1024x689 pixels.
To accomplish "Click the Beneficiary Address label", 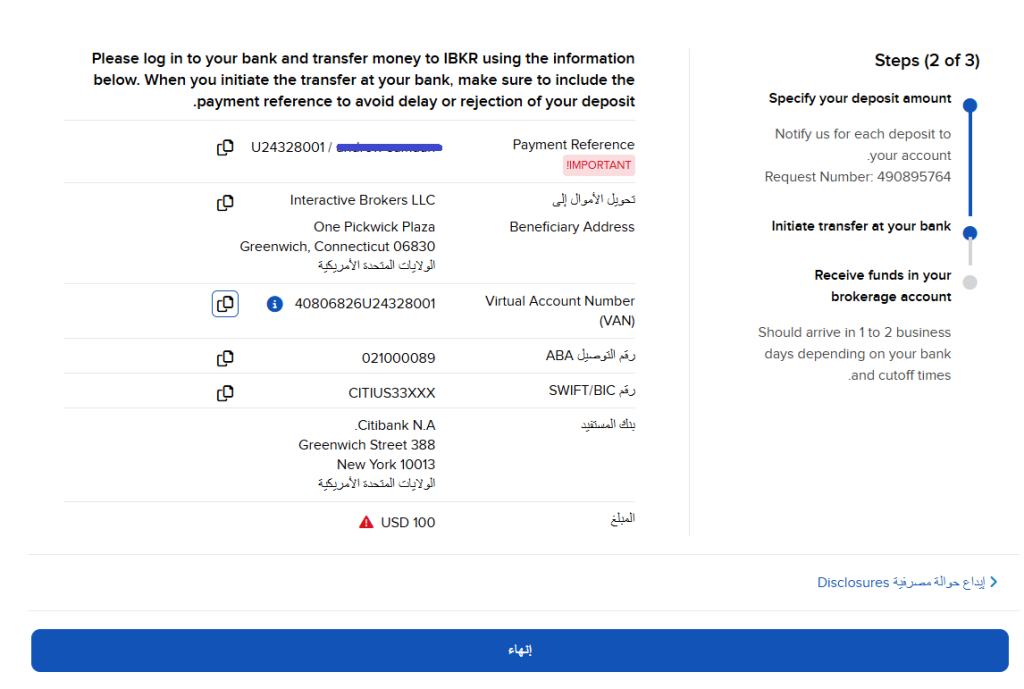I will tap(572, 227).
